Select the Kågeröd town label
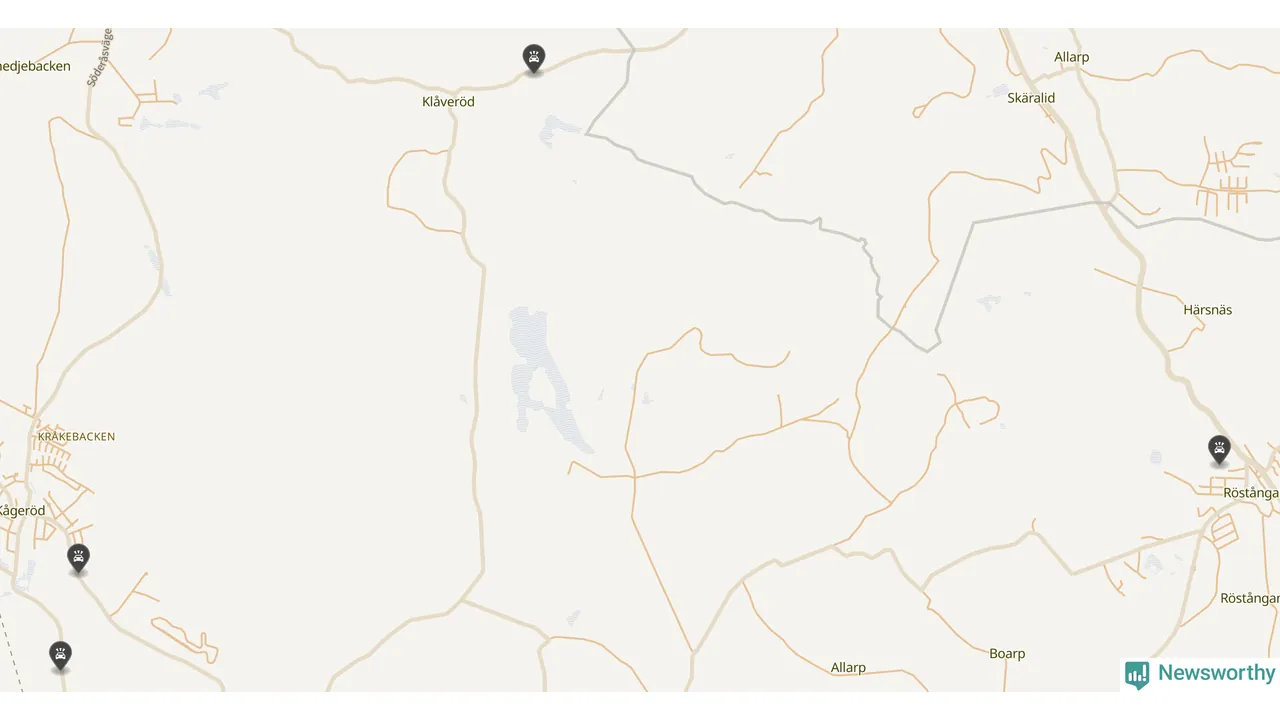 22,511
